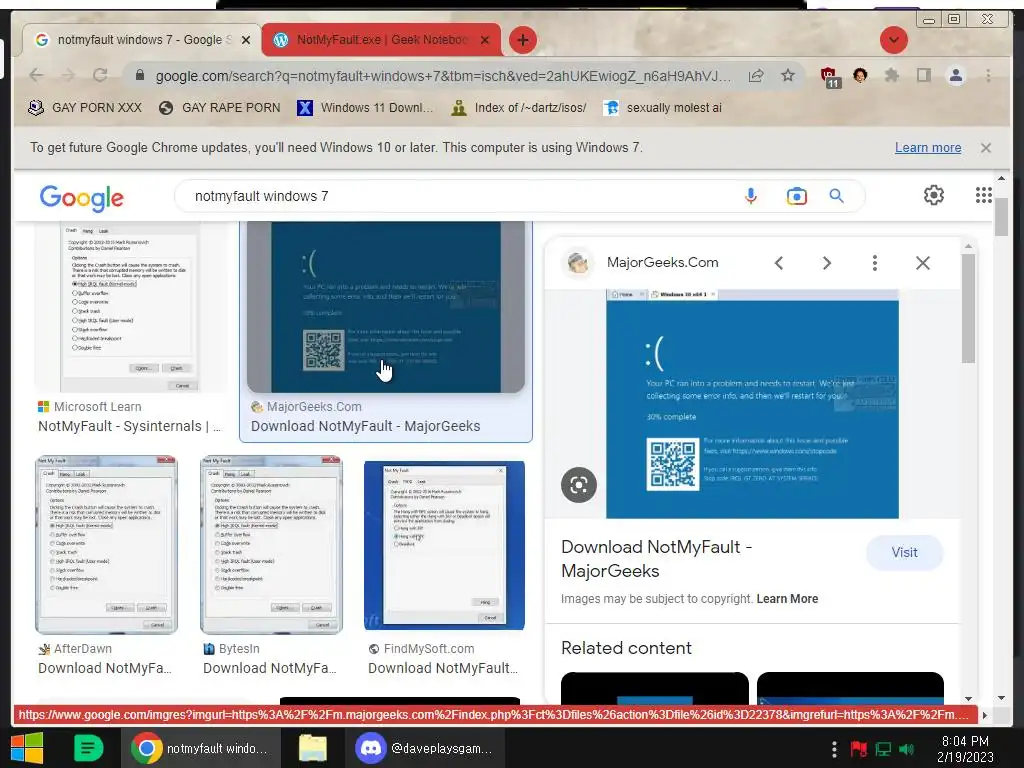Search inside image with the Lens button
The width and height of the screenshot is (1024, 768).
coord(579,485)
